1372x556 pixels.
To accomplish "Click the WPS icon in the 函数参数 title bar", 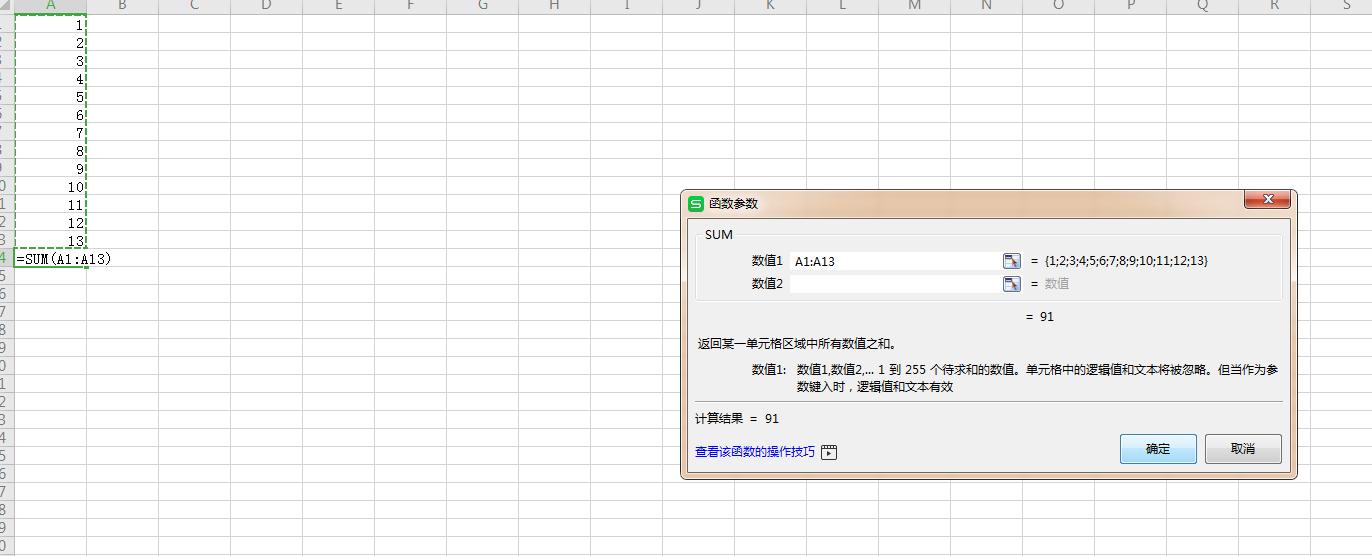I will pyautogui.click(x=696, y=204).
